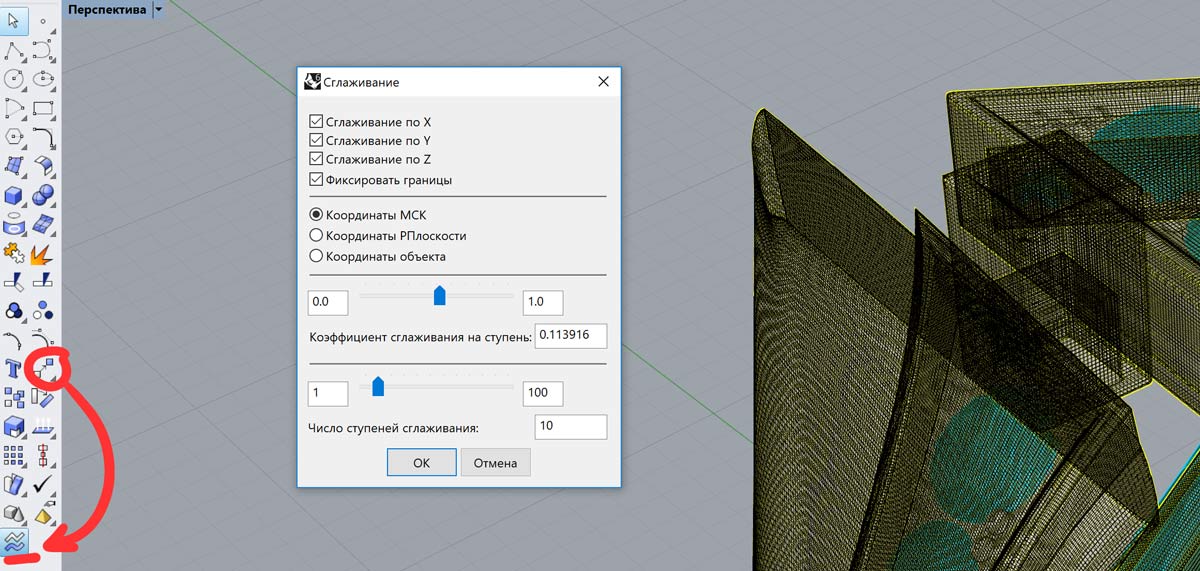Click the orange Explode tool

click(x=43, y=252)
